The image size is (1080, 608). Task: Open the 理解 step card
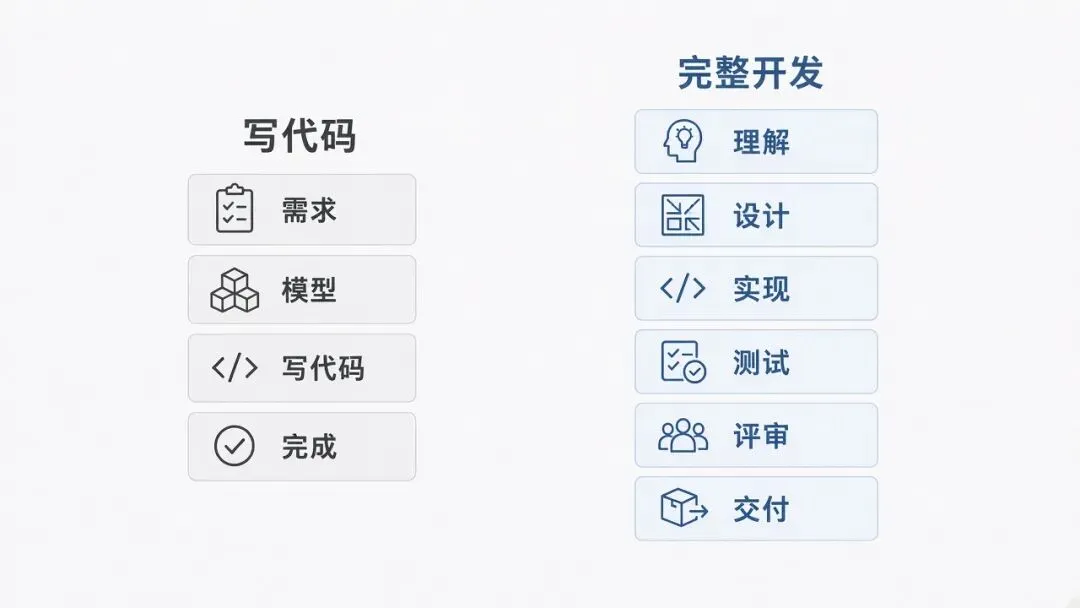[x=756, y=141]
